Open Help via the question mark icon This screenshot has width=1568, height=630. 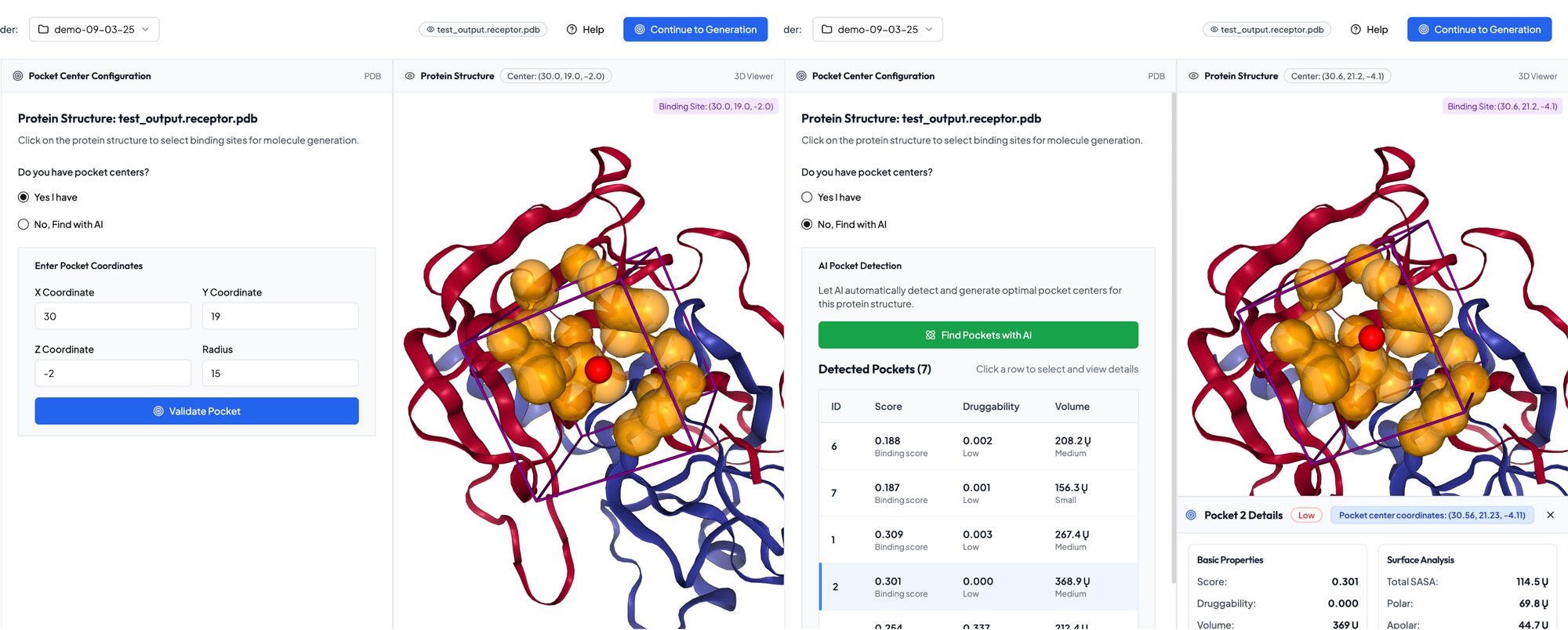click(x=572, y=29)
